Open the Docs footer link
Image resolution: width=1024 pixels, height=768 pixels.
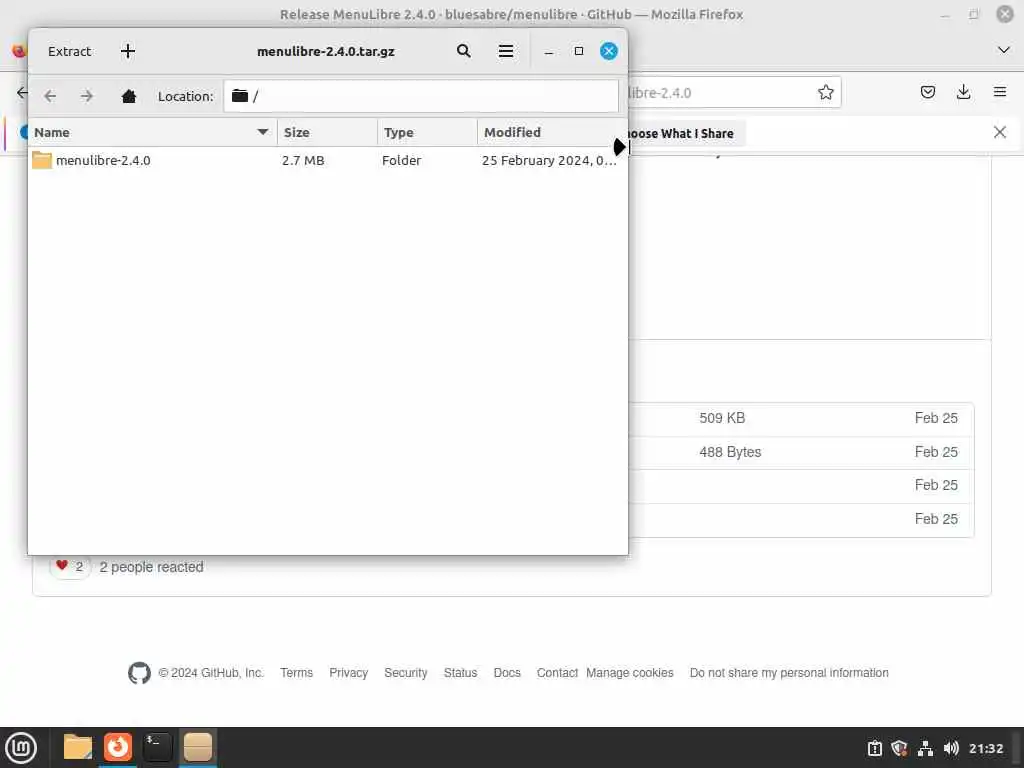[507, 673]
